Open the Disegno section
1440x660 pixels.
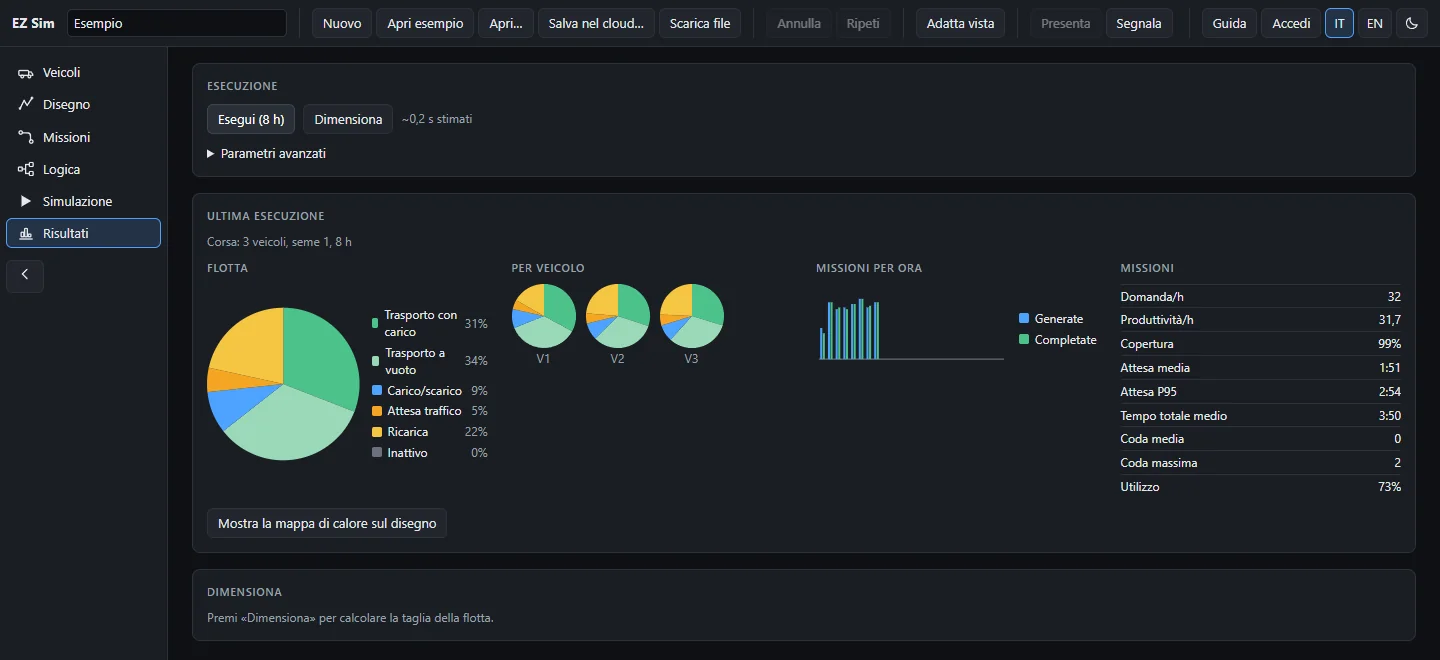click(83, 104)
